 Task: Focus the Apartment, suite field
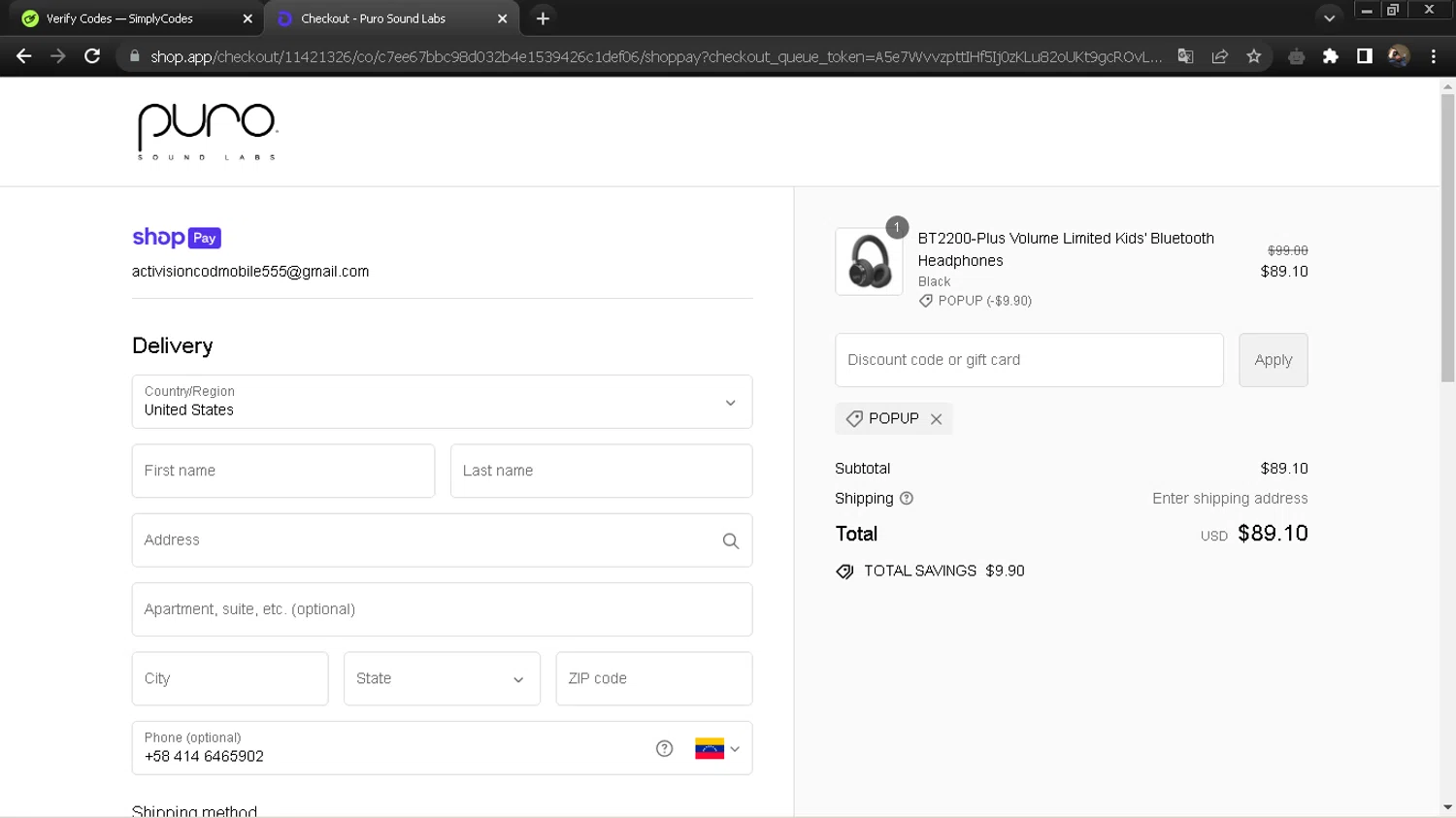[442, 609]
